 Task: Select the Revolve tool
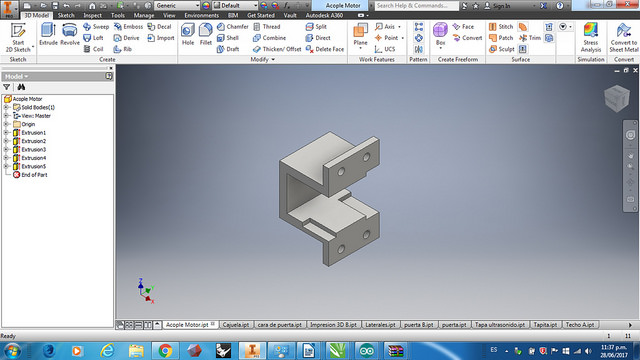coord(70,34)
